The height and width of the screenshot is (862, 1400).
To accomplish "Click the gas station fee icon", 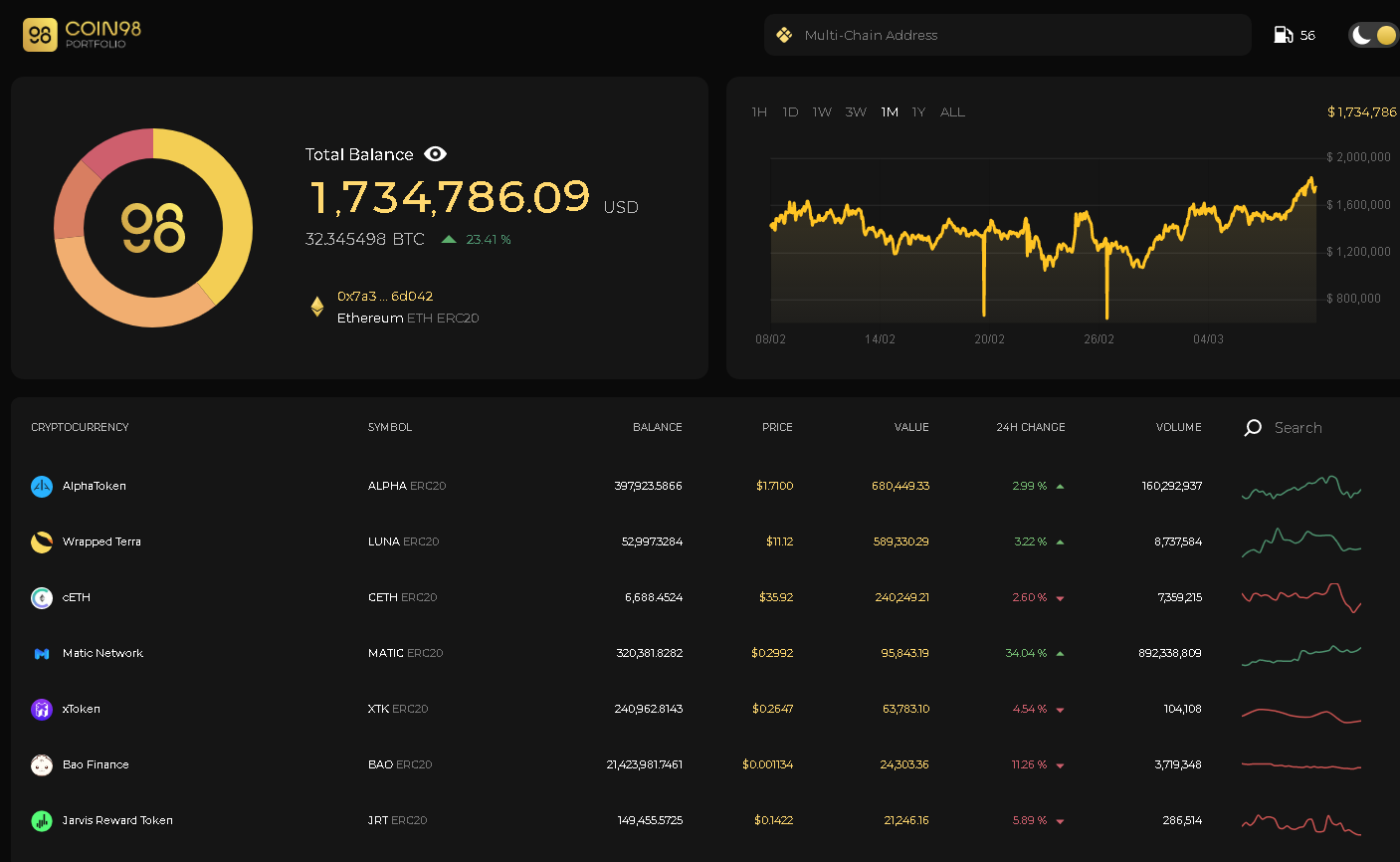I will point(1284,35).
